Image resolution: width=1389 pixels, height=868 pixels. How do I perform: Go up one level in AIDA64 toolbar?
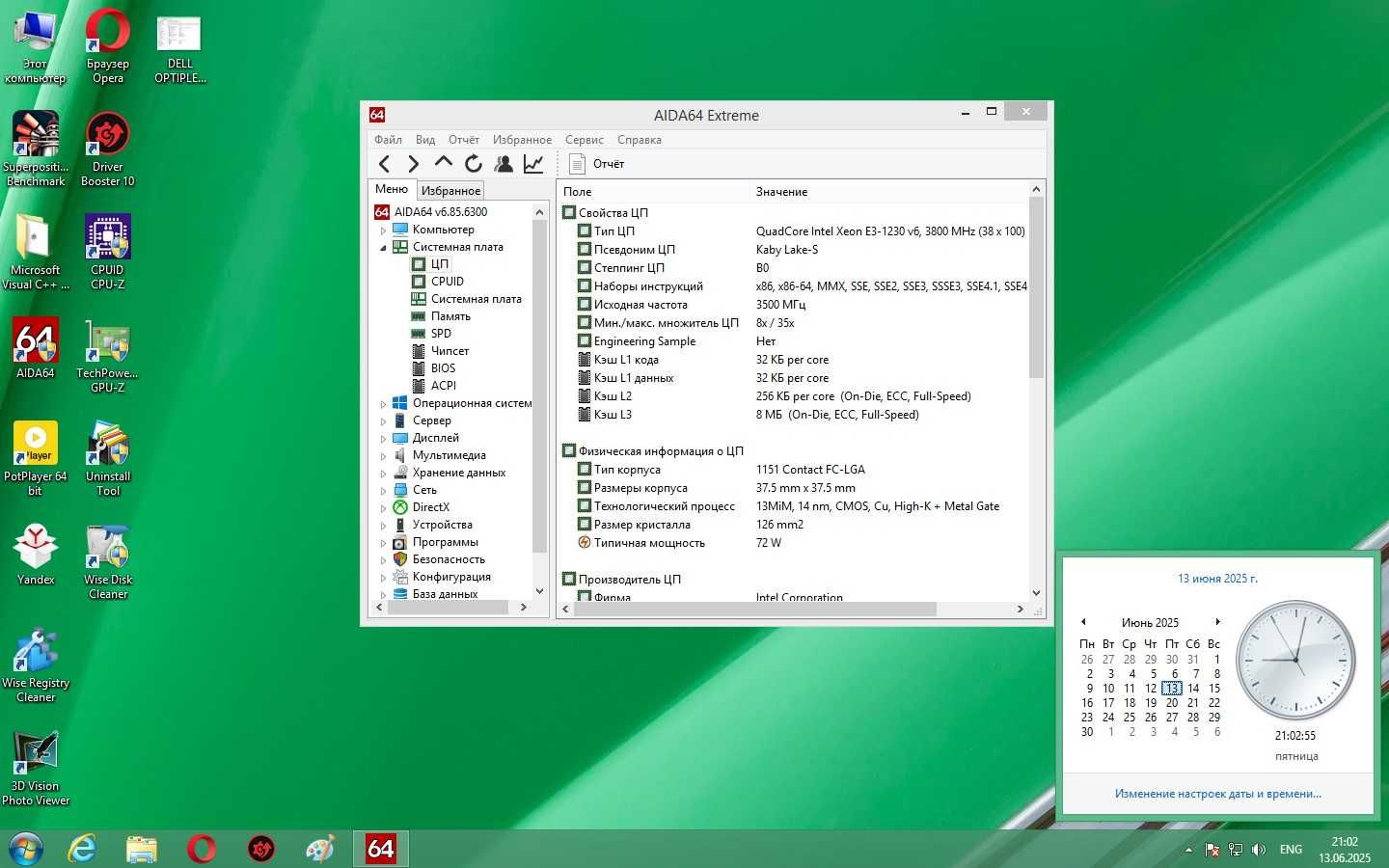[x=444, y=163]
